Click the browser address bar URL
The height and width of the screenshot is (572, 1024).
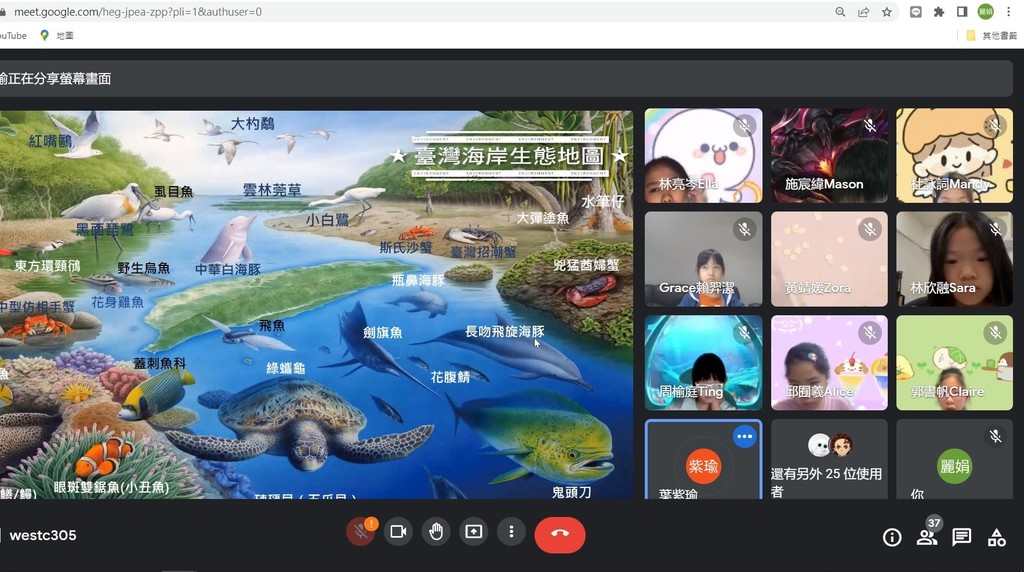(x=138, y=12)
